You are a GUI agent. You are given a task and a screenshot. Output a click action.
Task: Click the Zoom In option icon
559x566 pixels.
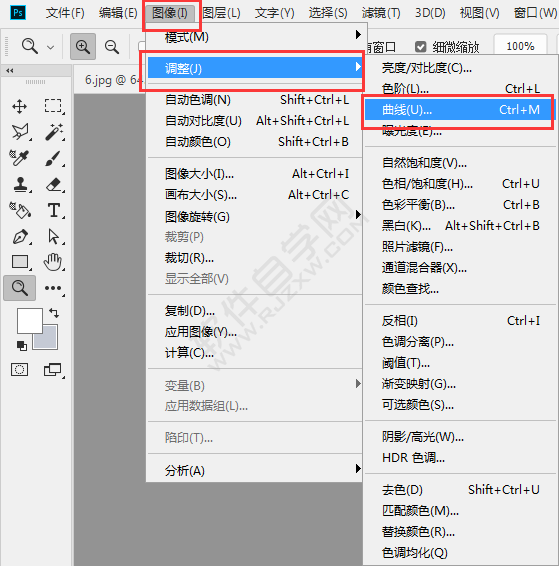tap(83, 47)
